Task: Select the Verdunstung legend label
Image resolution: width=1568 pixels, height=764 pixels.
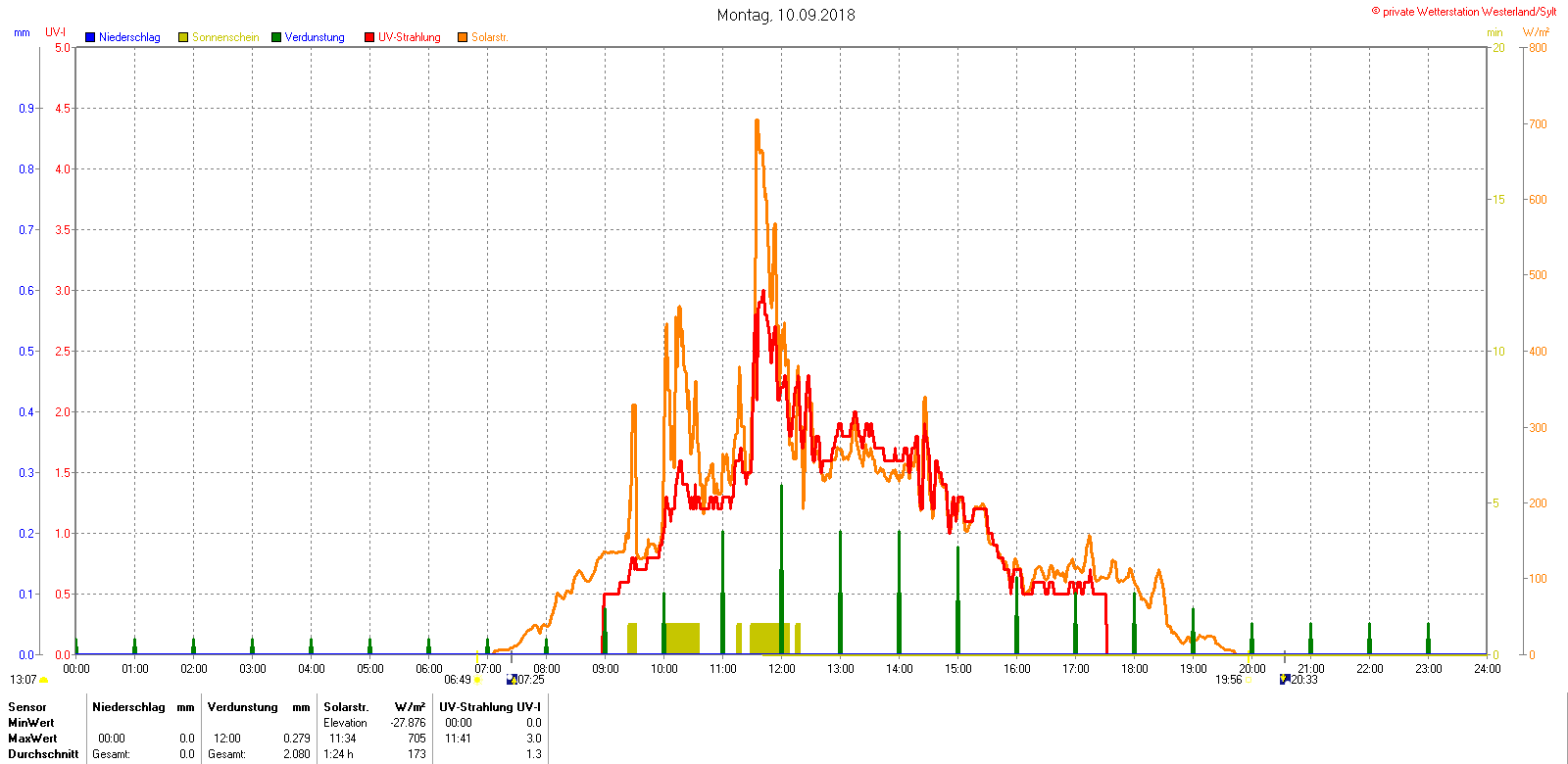Action: coord(315,37)
